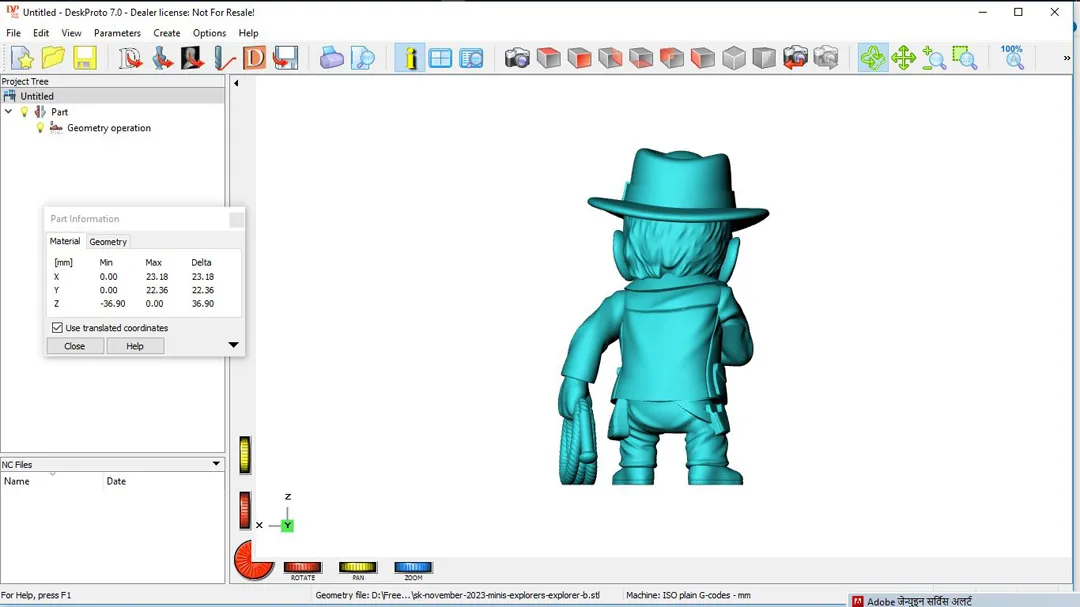Go to previous view with the red-arrow camera
The width and height of the screenshot is (1080, 607).
795,58
